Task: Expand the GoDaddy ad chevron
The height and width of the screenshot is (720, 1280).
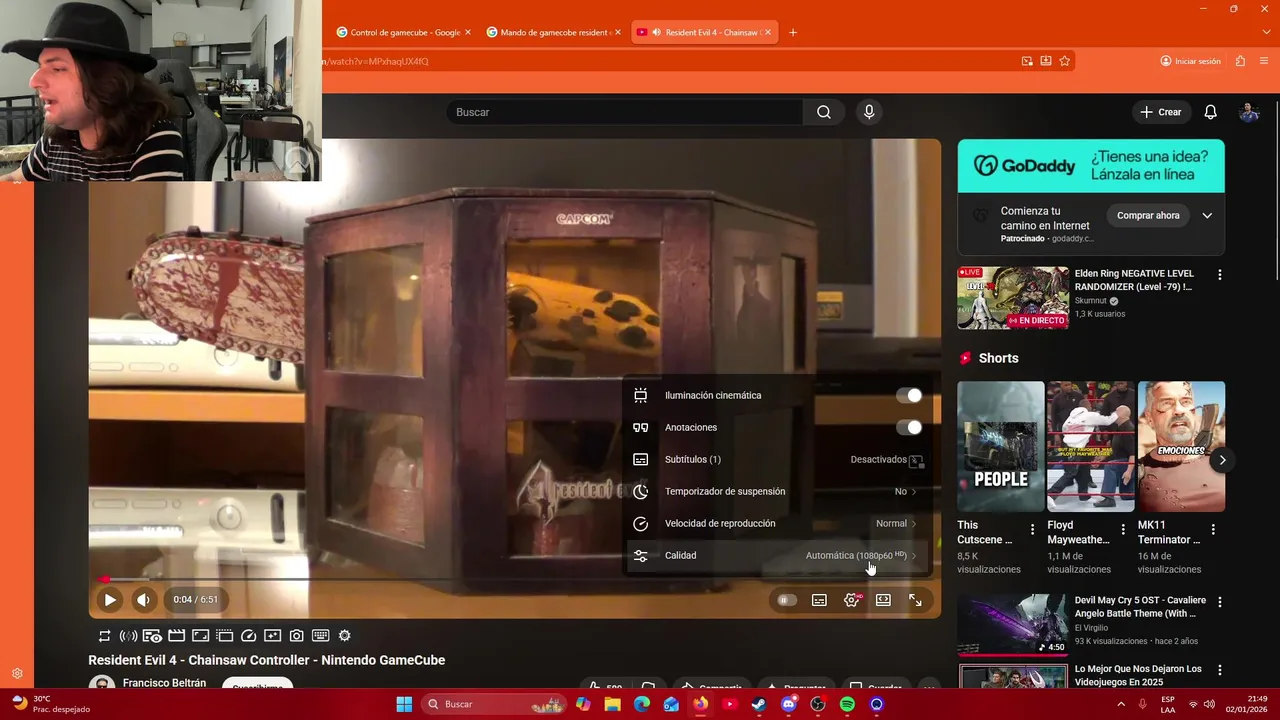Action: click(x=1207, y=215)
